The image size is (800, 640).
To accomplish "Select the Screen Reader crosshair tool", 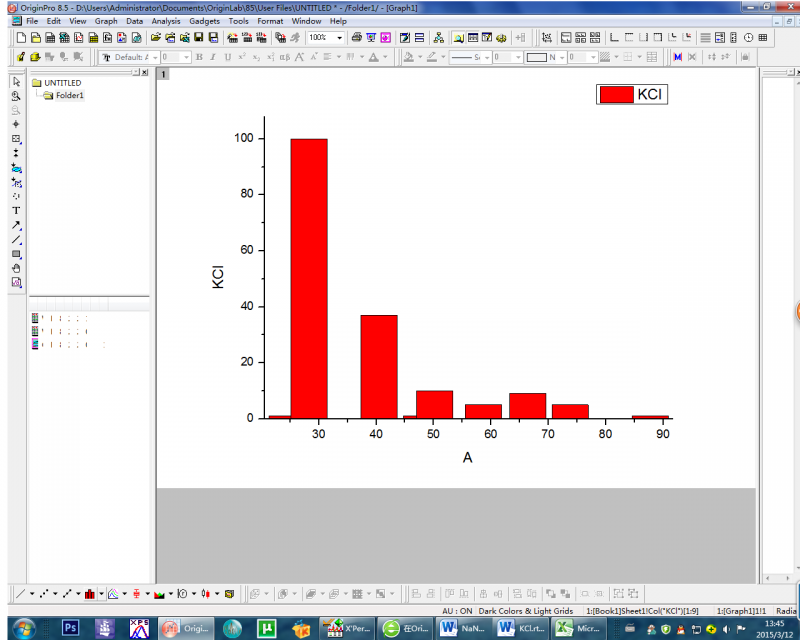I will point(16,124).
